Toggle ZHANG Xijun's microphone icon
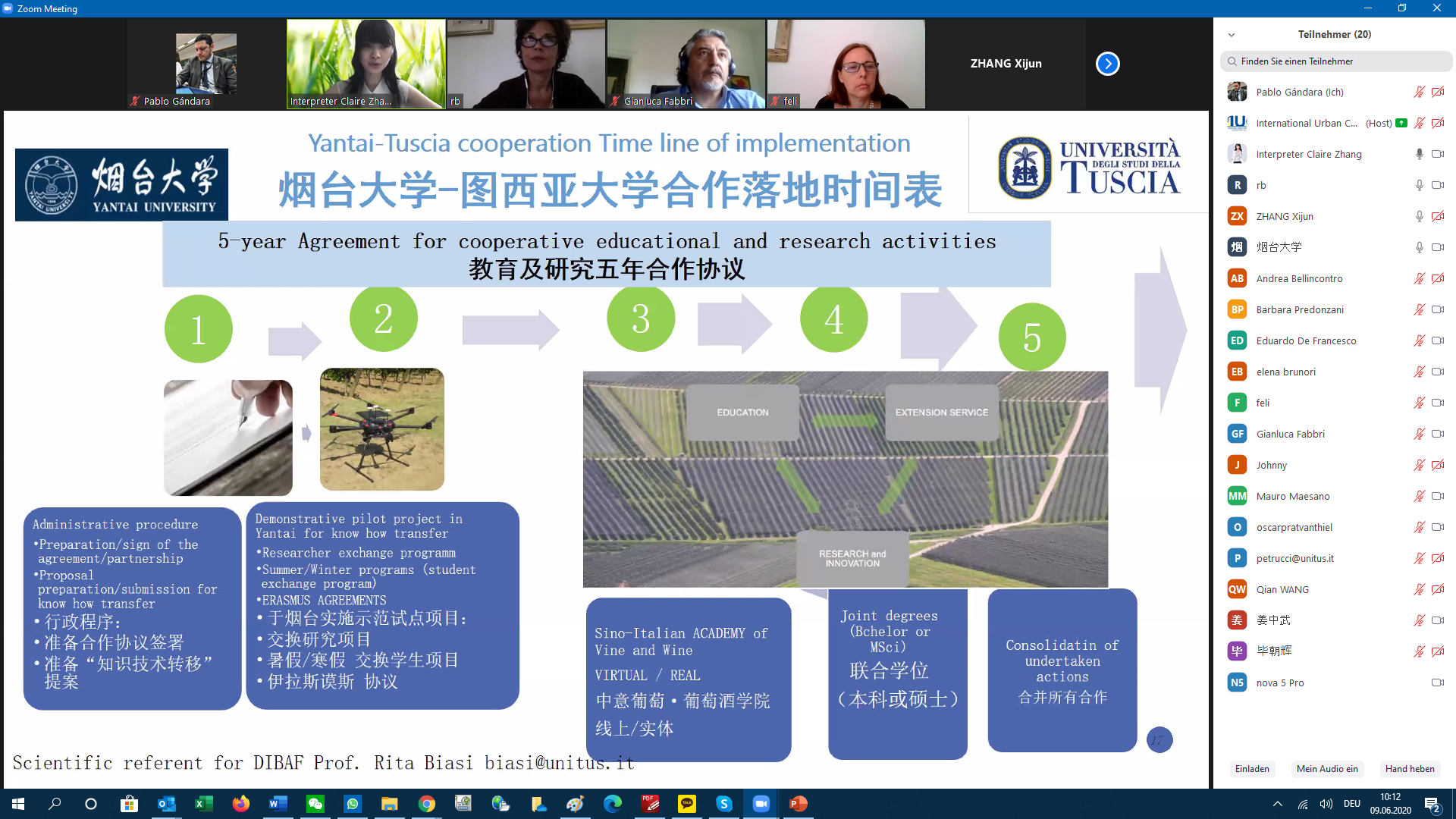1456x819 pixels. pos(1419,216)
